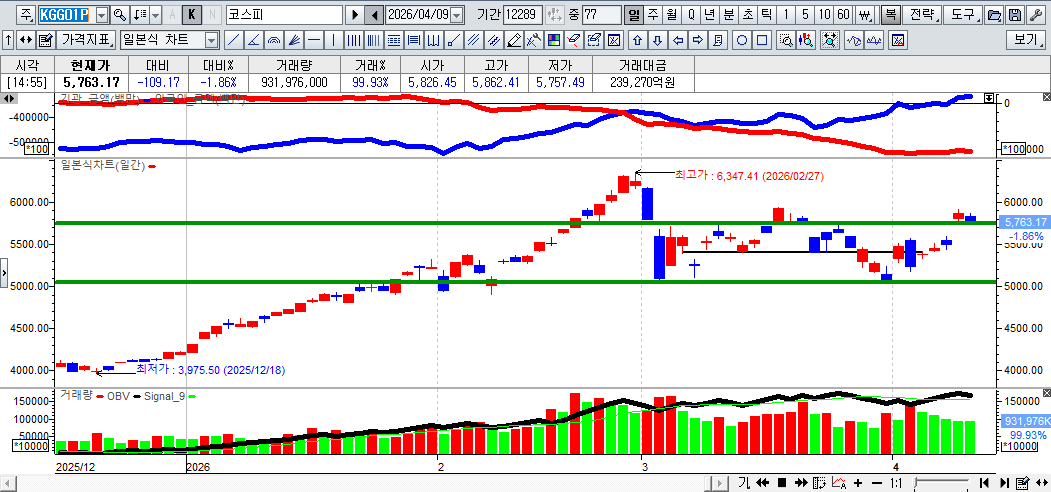The image size is (1051, 492).
Task: Click the eraser tool icon
Action: pyautogui.click(x=514, y=41)
